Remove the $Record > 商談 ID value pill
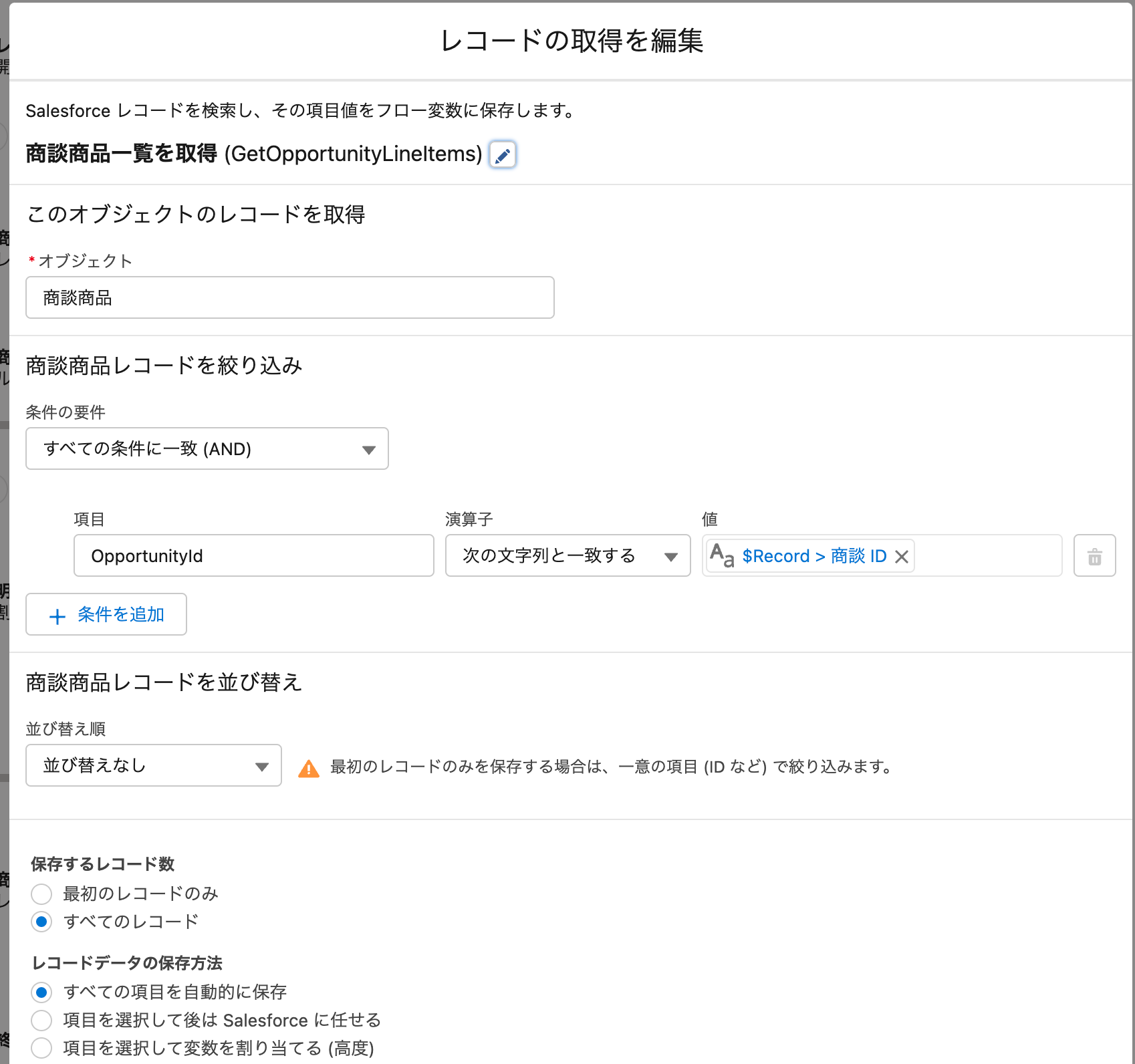The height and width of the screenshot is (1064, 1135). [902, 556]
